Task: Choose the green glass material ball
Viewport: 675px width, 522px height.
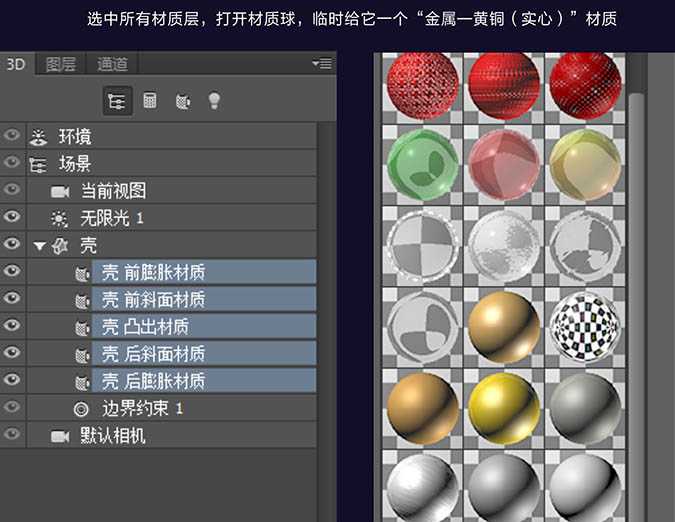Action: 422,165
